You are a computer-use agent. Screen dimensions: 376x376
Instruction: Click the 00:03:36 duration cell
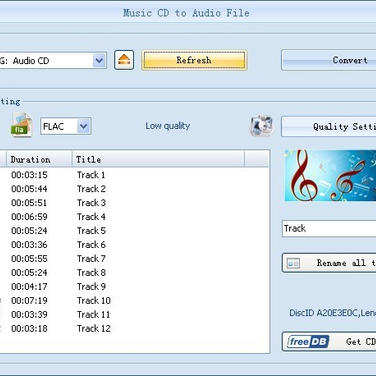click(29, 245)
